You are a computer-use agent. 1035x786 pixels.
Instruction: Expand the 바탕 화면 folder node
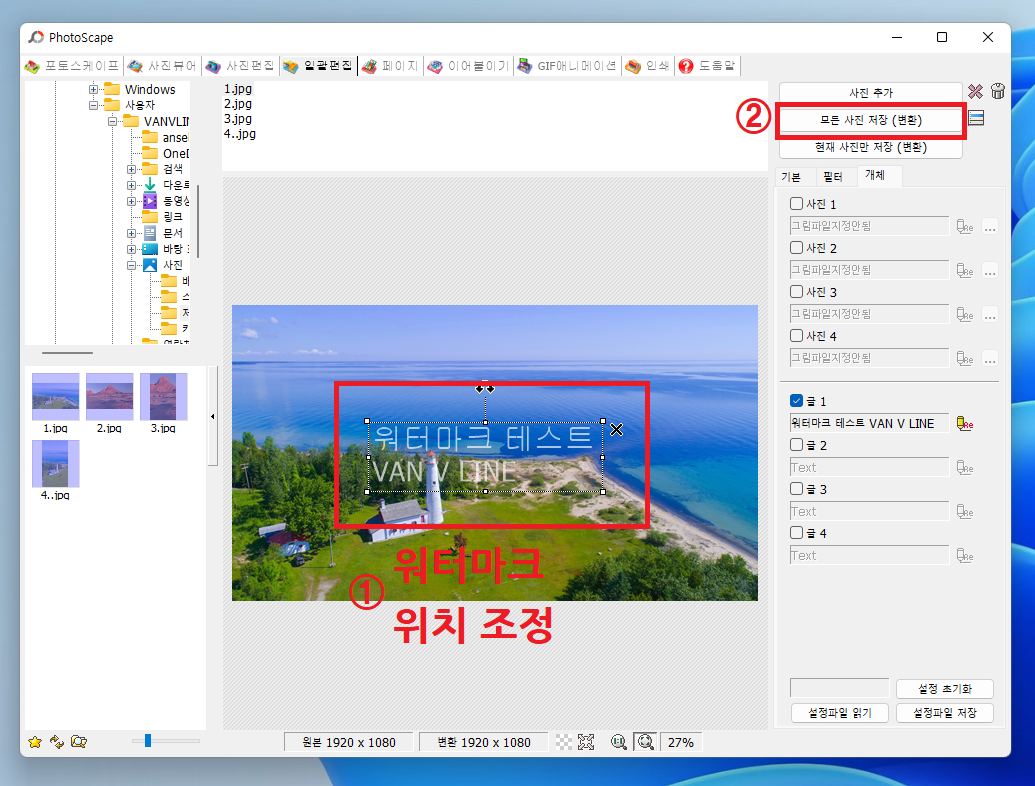[x=131, y=249]
